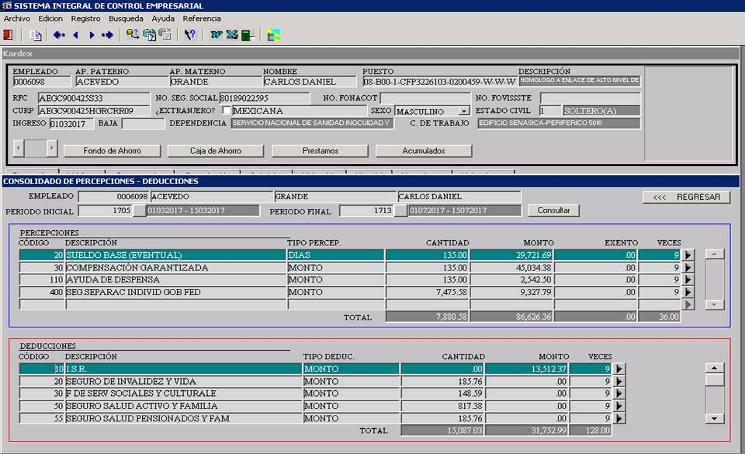The width and height of the screenshot is (745, 454).
Task: Expand detail arrow for I.S.R. deduction row
Action: coord(617,369)
